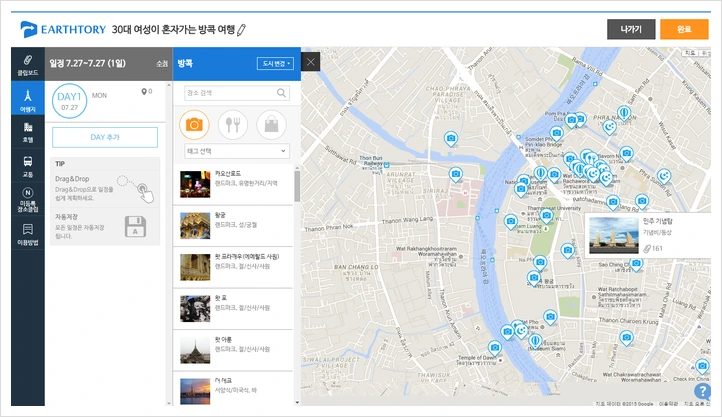Select the 왕궁 place name
The width and height of the screenshot is (722, 417).
pyautogui.click(x=220, y=215)
